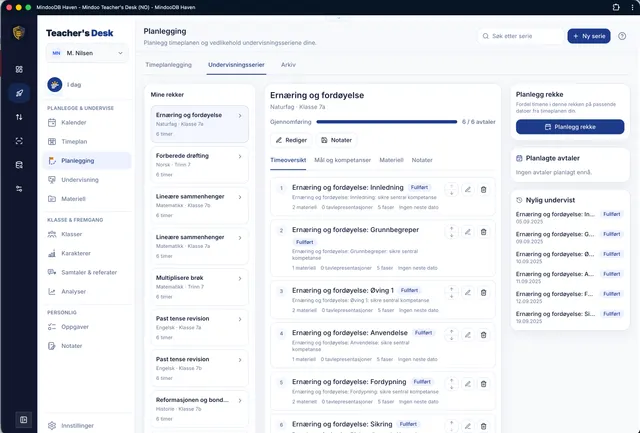Click the Rediger button

pyautogui.click(x=291, y=140)
